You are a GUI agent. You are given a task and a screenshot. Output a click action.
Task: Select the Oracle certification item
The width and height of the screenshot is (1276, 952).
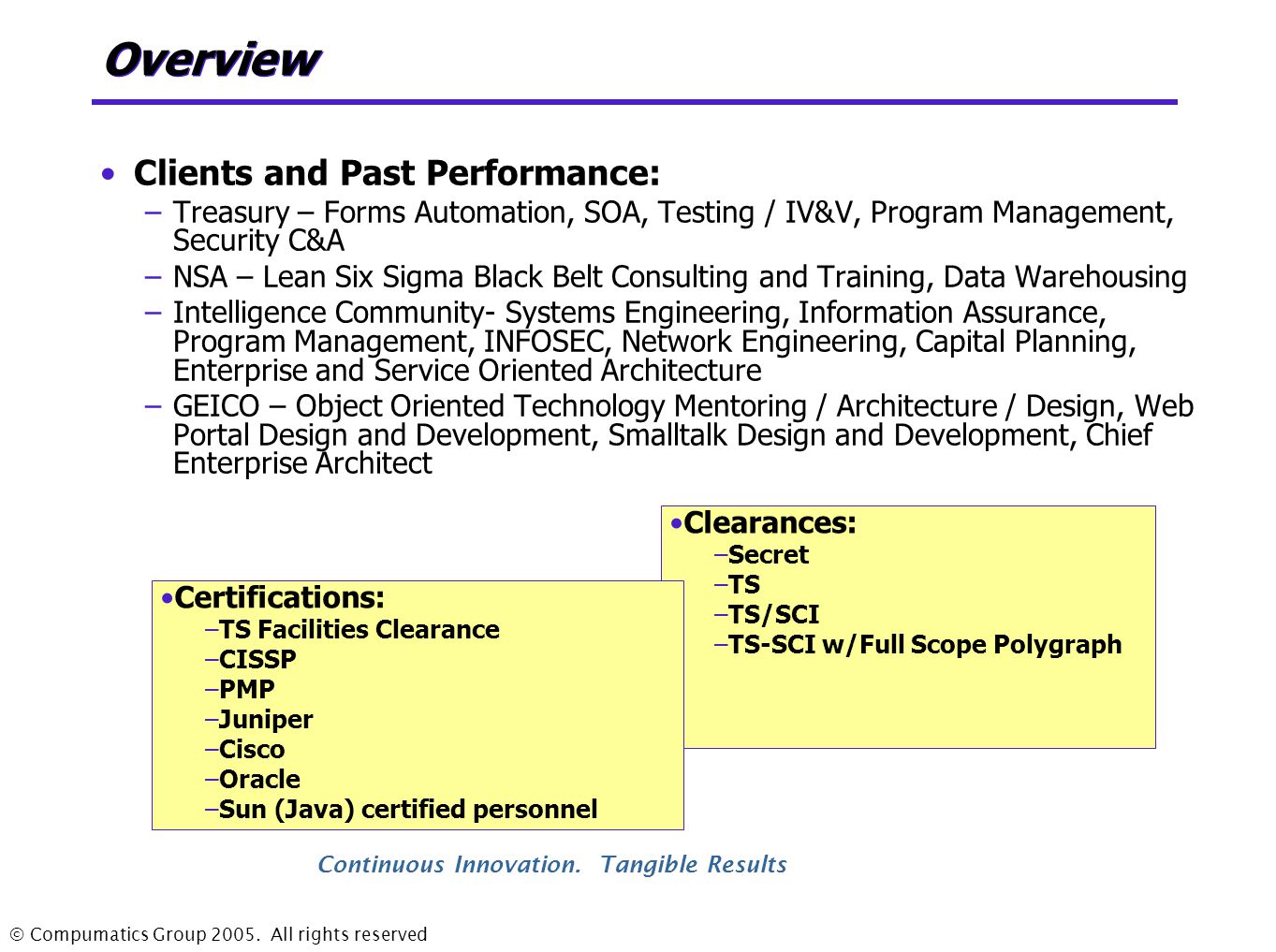coord(259,779)
